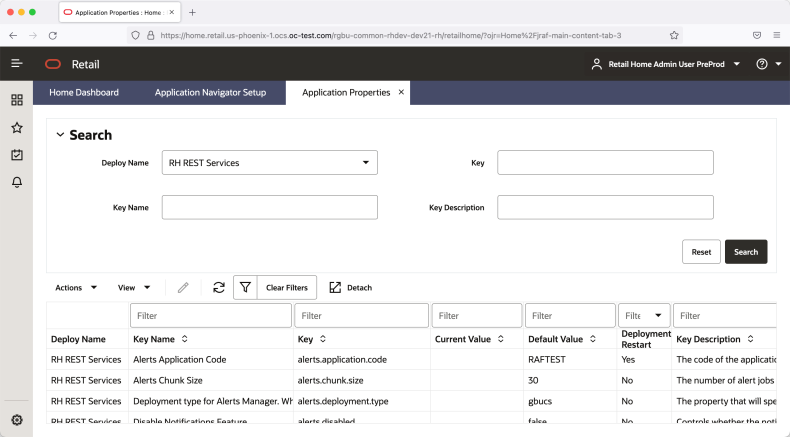Open the hamburger navigation menu
The width and height of the screenshot is (790, 437).
(x=17, y=64)
